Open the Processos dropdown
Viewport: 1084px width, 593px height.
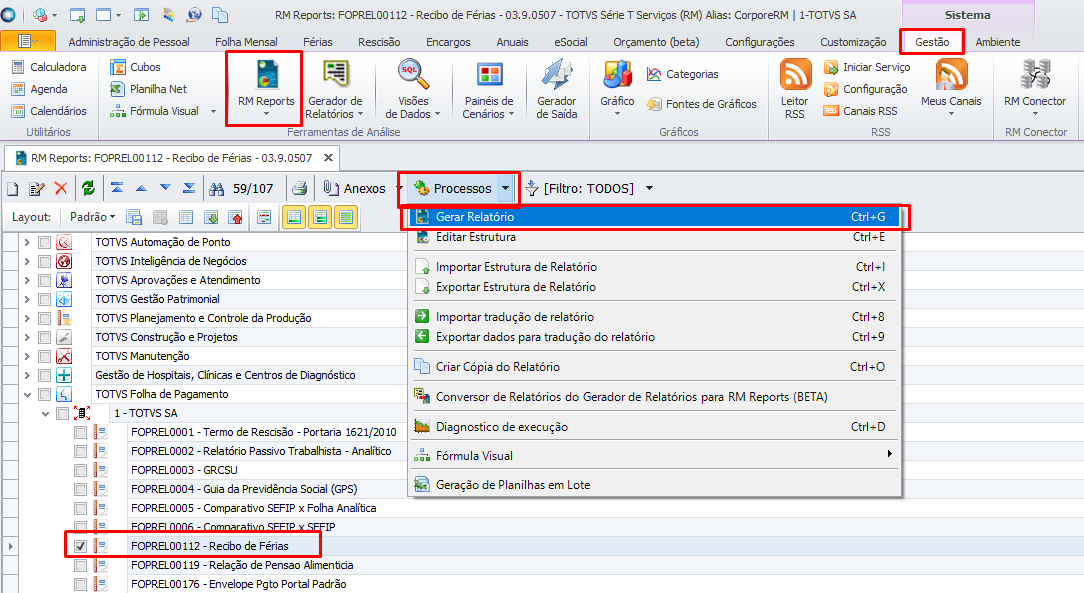click(459, 187)
